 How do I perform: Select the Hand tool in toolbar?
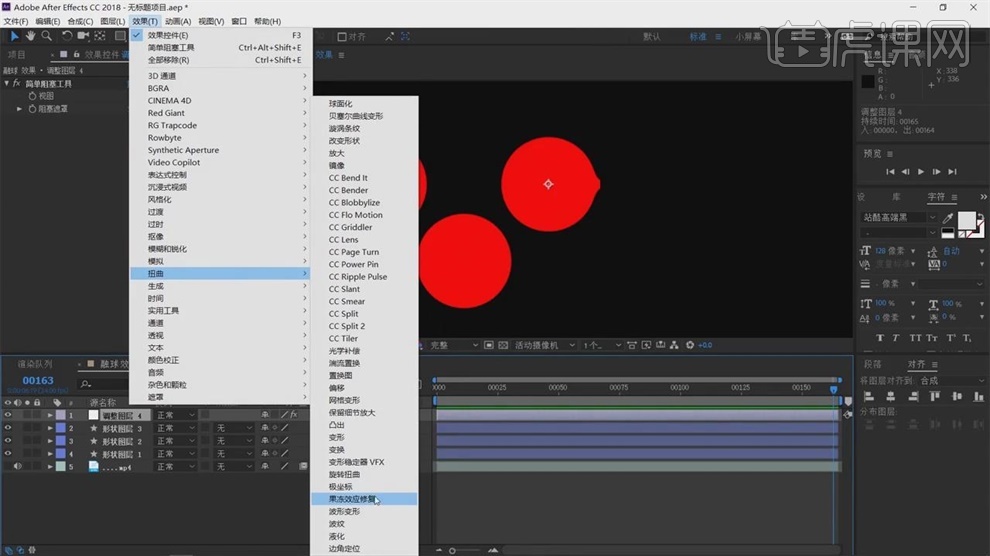(x=31, y=36)
